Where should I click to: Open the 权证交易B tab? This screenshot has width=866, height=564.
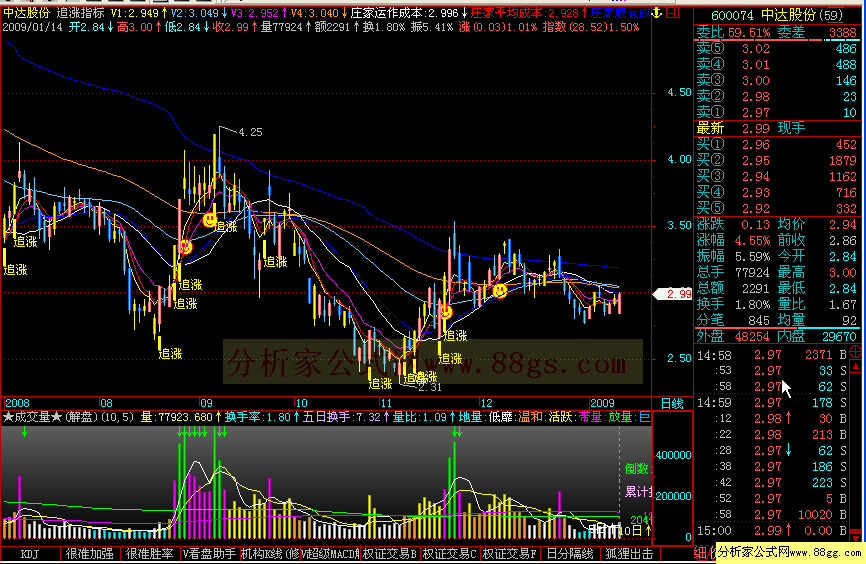pos(389,554)
